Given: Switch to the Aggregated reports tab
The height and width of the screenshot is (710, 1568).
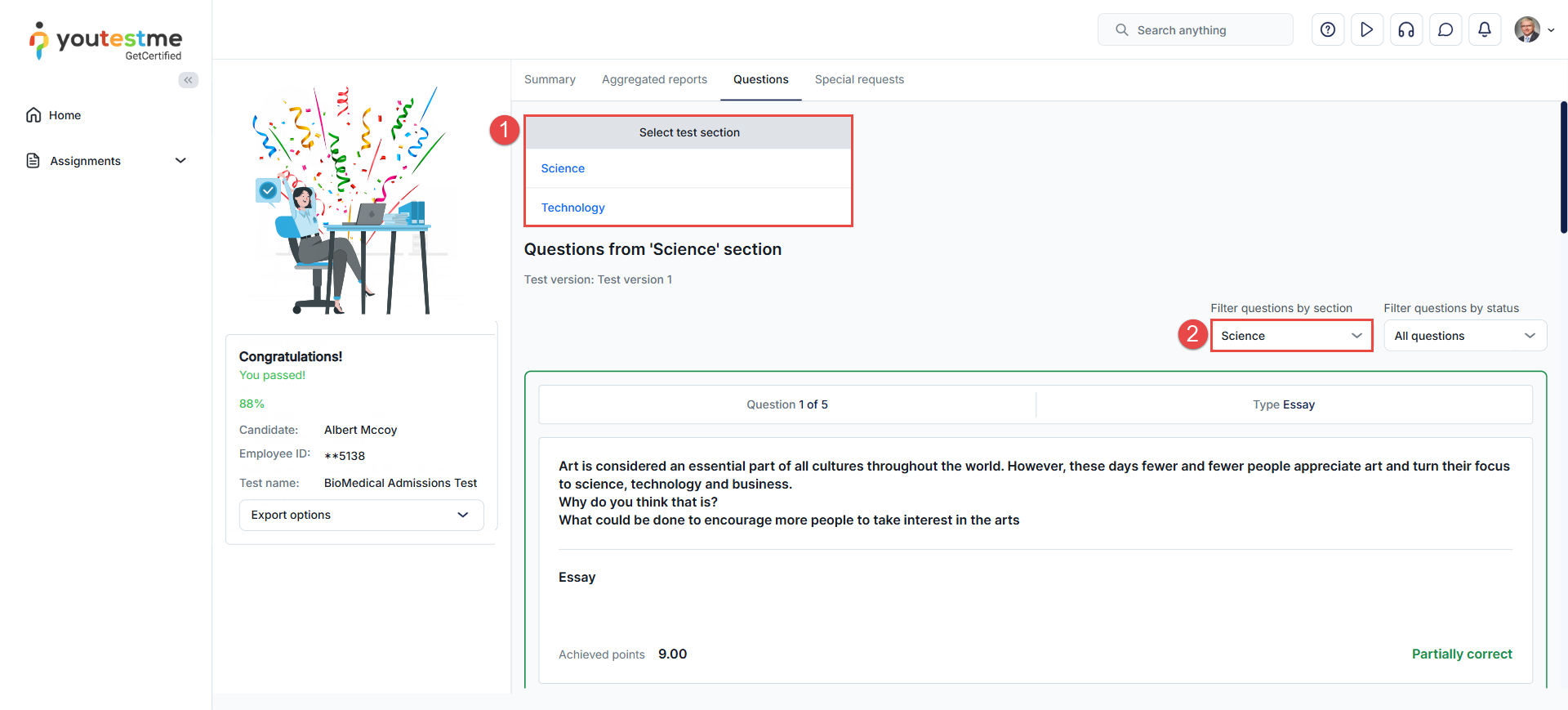Looking at the screenshot, I should click(x=654, y=79).
